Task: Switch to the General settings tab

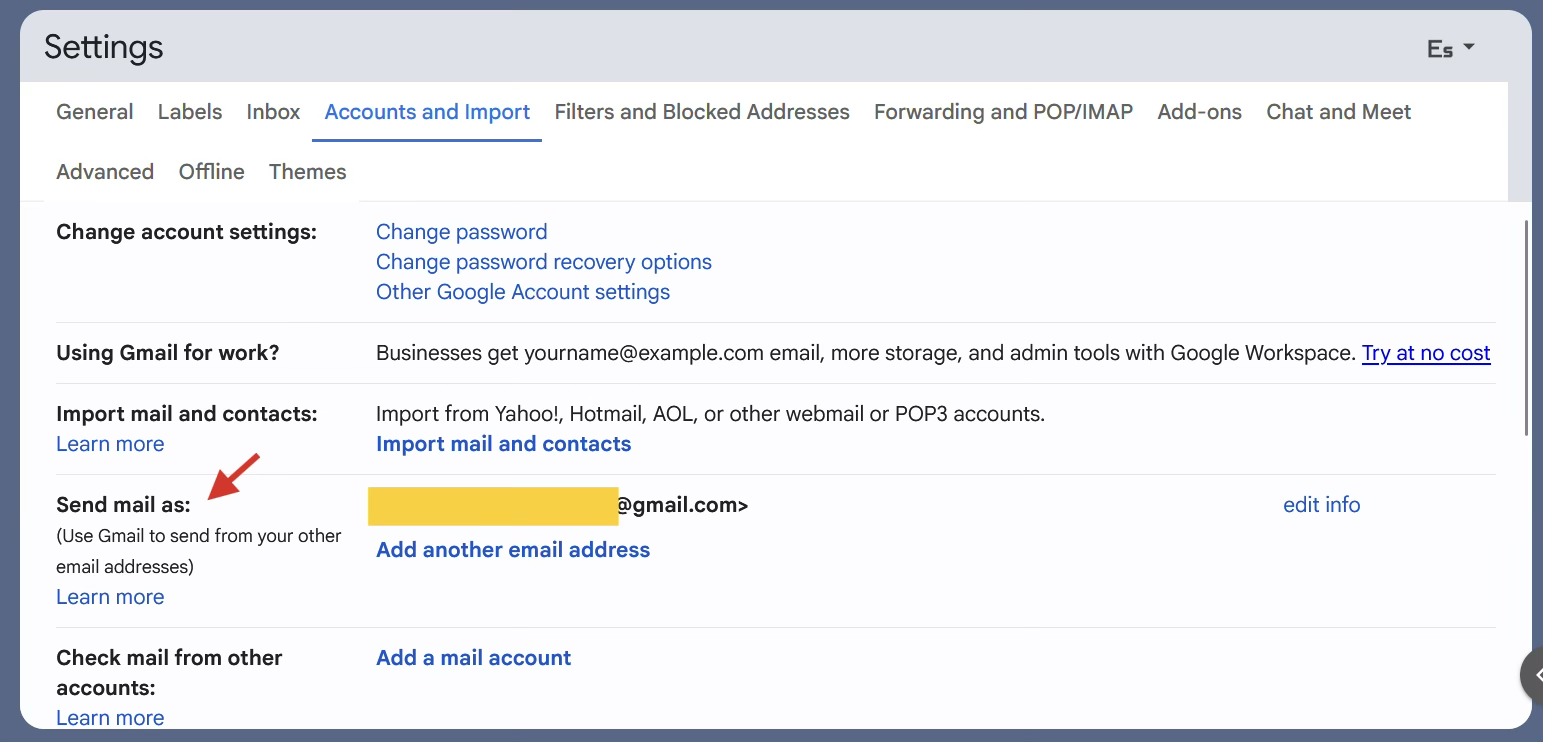Action: point(95,112)
